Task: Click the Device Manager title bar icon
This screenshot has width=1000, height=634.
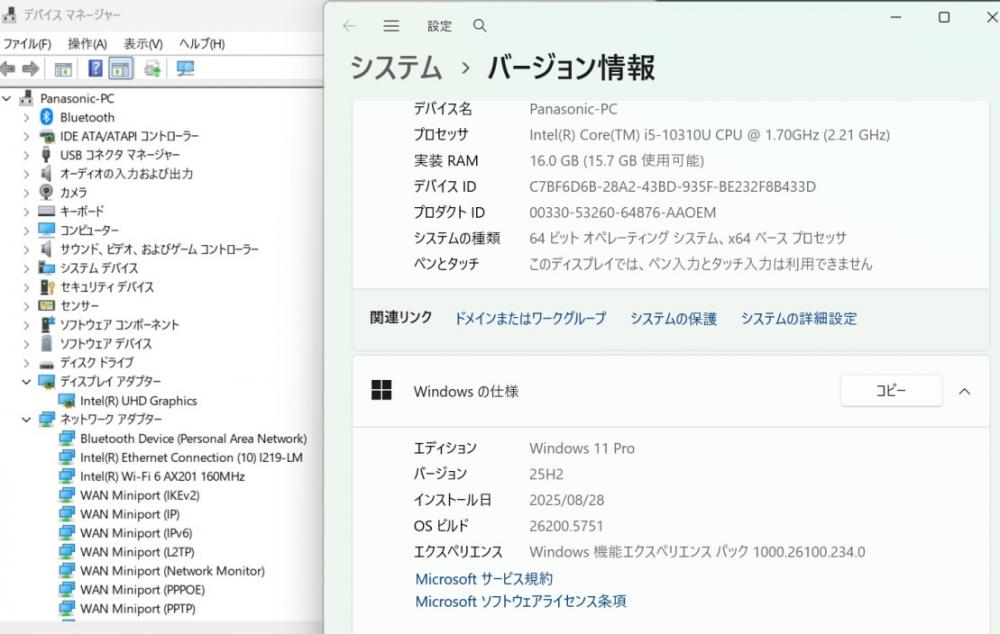Action: point(9,14)
